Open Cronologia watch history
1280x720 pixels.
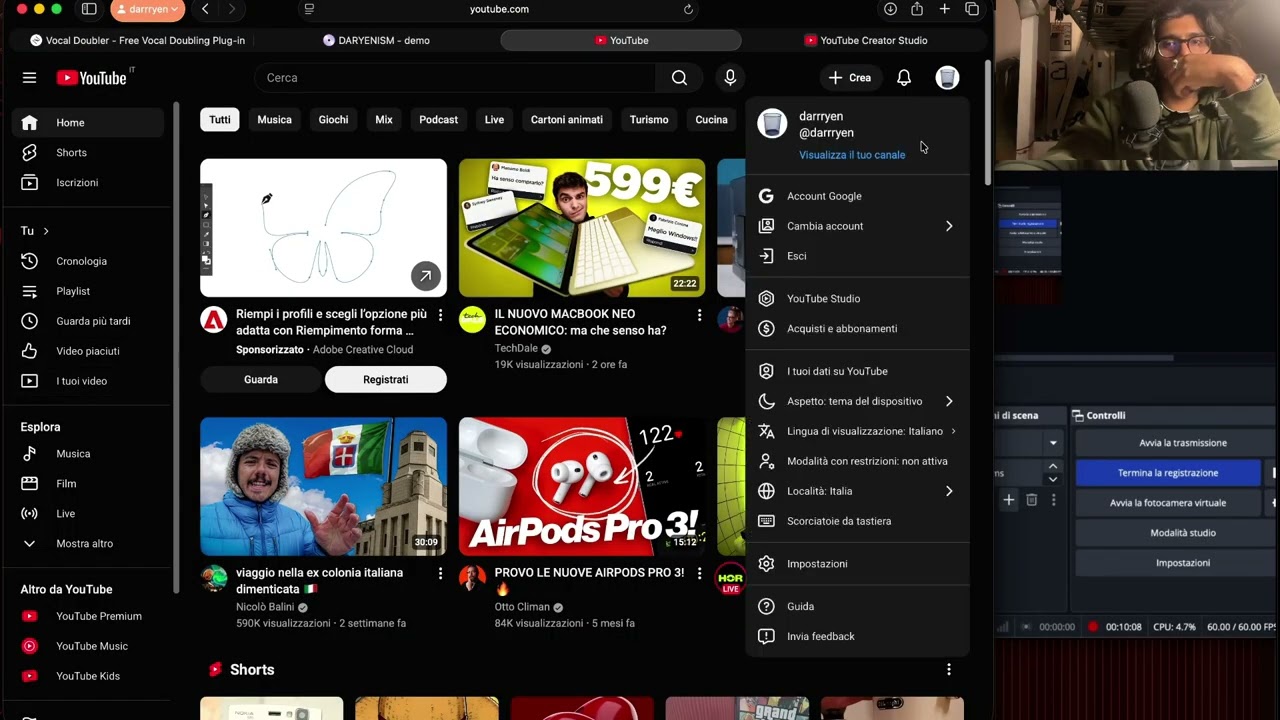[x=88, y=261]
